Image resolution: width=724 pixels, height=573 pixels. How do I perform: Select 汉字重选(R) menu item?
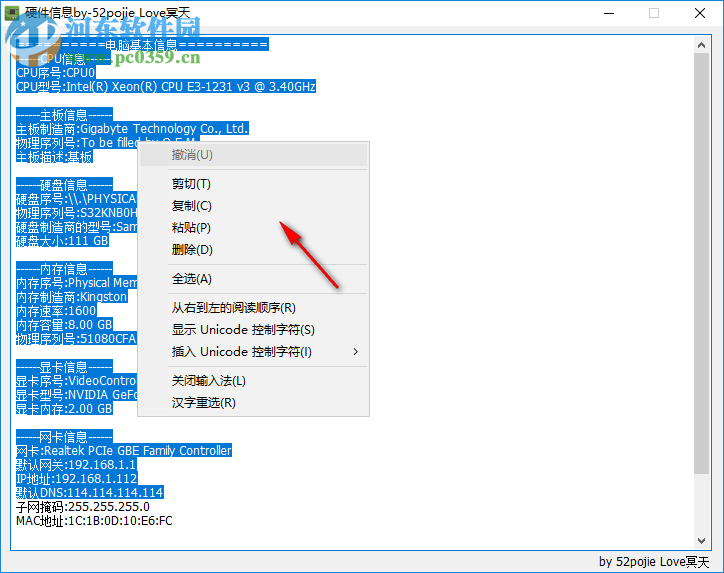coord(253,403)
